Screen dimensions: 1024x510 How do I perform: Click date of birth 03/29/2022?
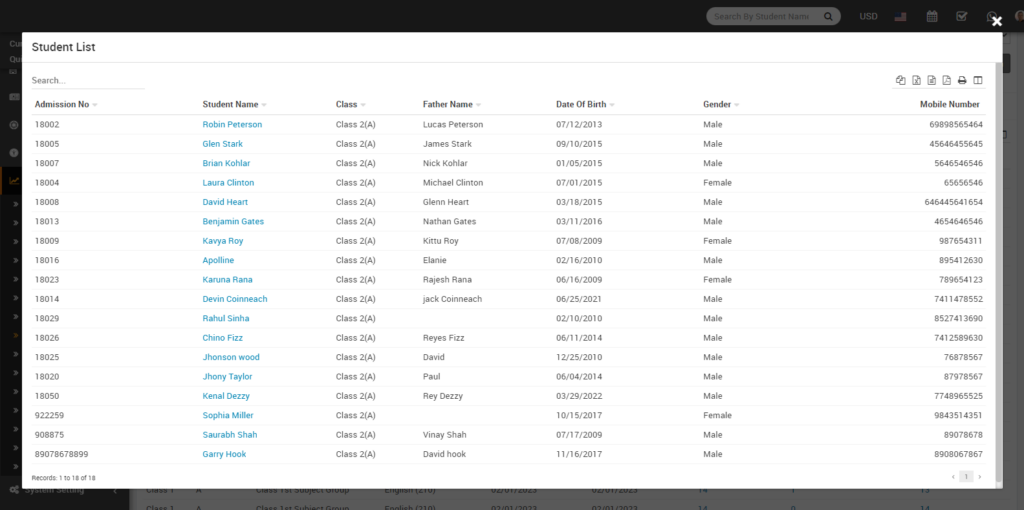579,396
